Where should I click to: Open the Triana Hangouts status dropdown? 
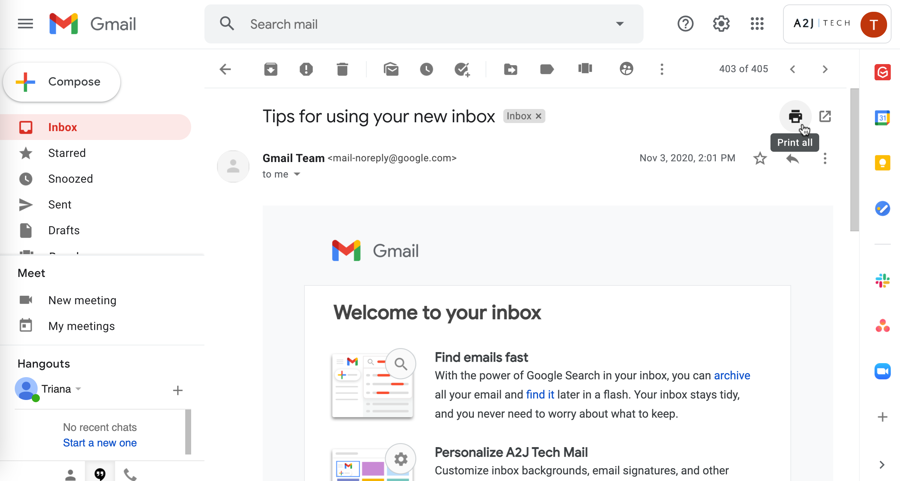click(x=79, y=389)
